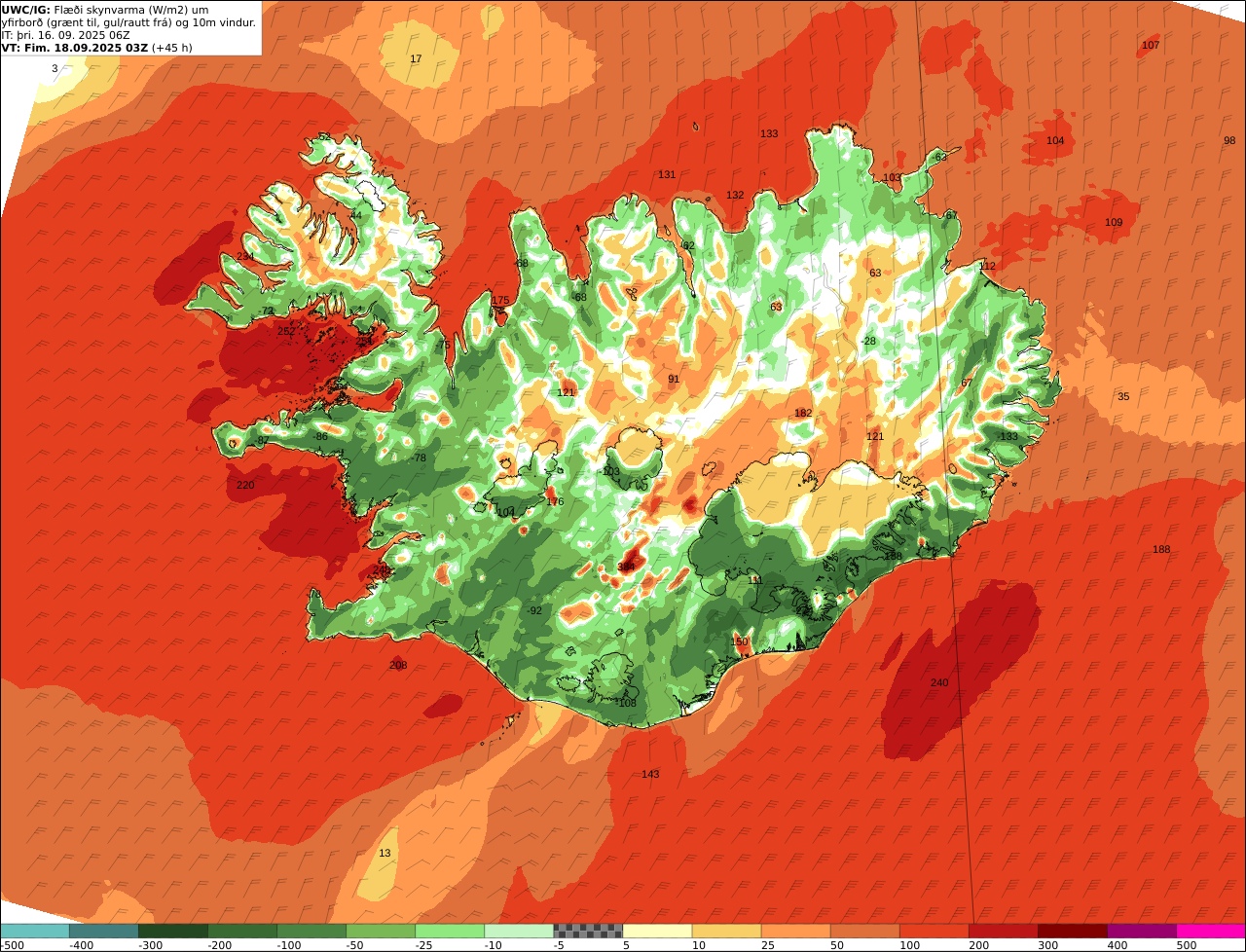Click the map value '150' near the south coast
Screen dimensions: 1246x952
click(x=740, y=641)
